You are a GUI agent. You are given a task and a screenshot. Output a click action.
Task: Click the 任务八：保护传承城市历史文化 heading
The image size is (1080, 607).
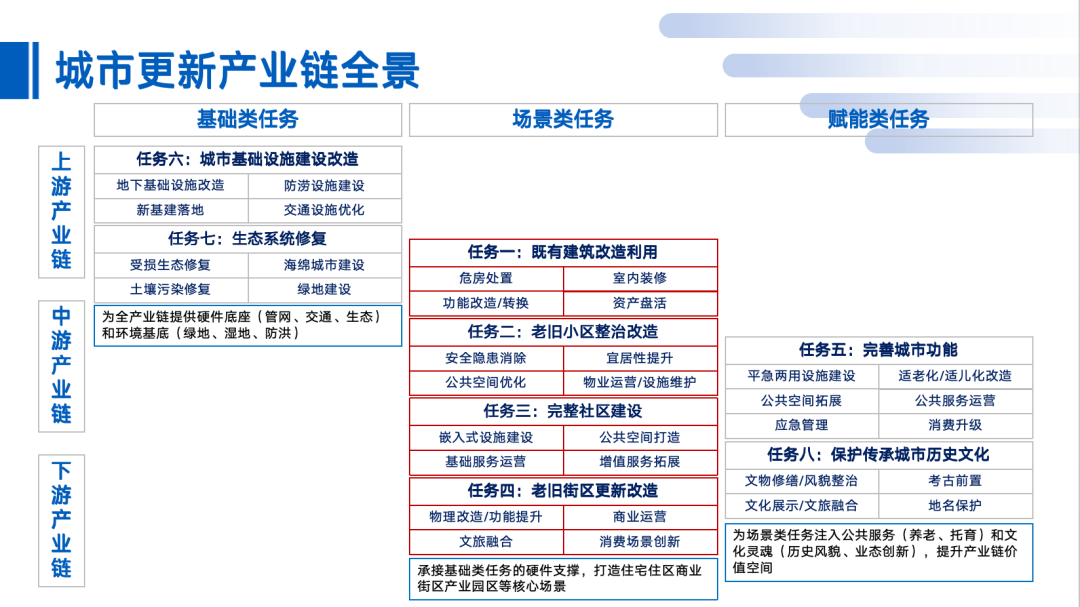(x=878, y=454)
